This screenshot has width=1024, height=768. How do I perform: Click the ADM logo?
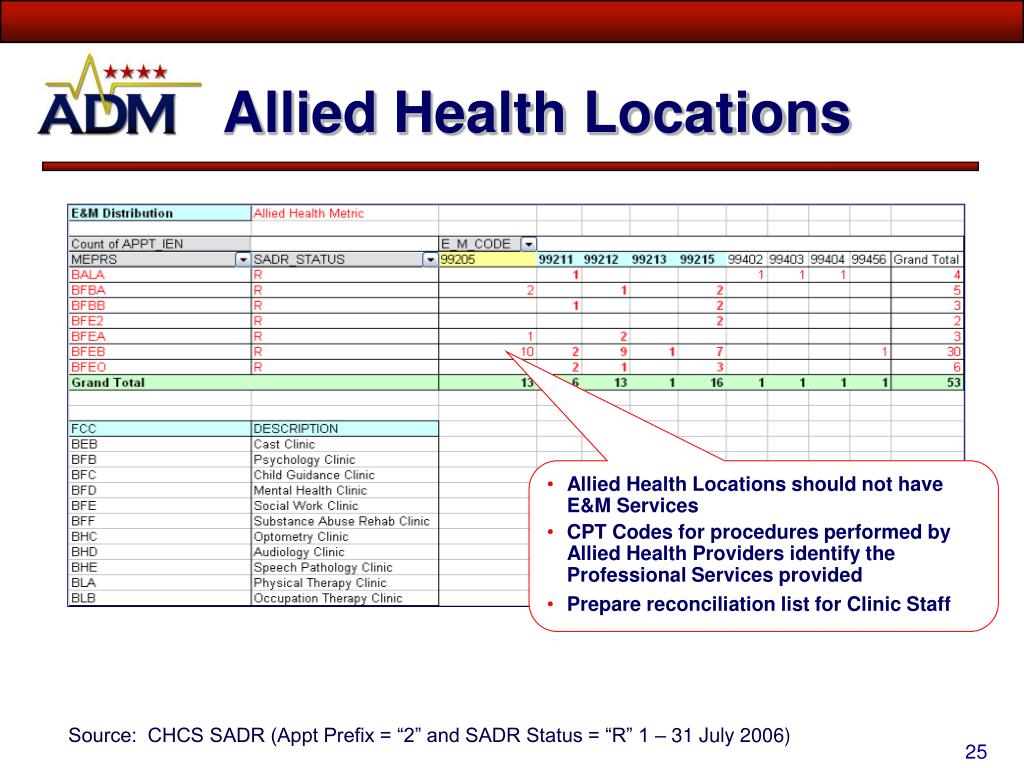(120, 96)
